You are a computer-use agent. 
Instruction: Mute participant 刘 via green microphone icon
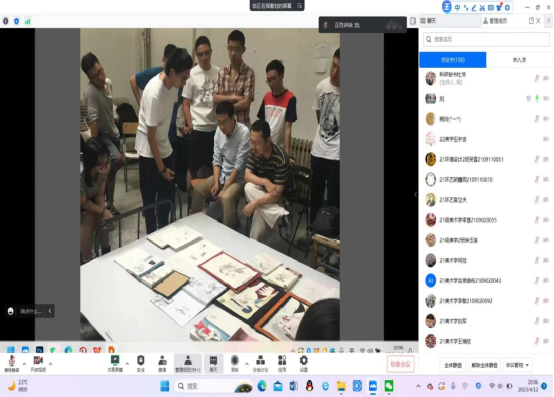click(x=537, y=99)
